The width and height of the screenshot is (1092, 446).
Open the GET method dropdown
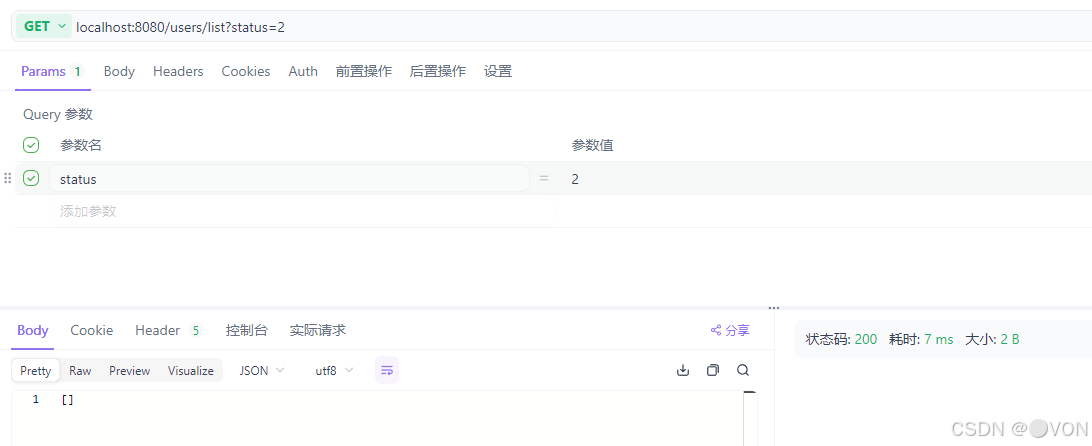coord(43,26)
